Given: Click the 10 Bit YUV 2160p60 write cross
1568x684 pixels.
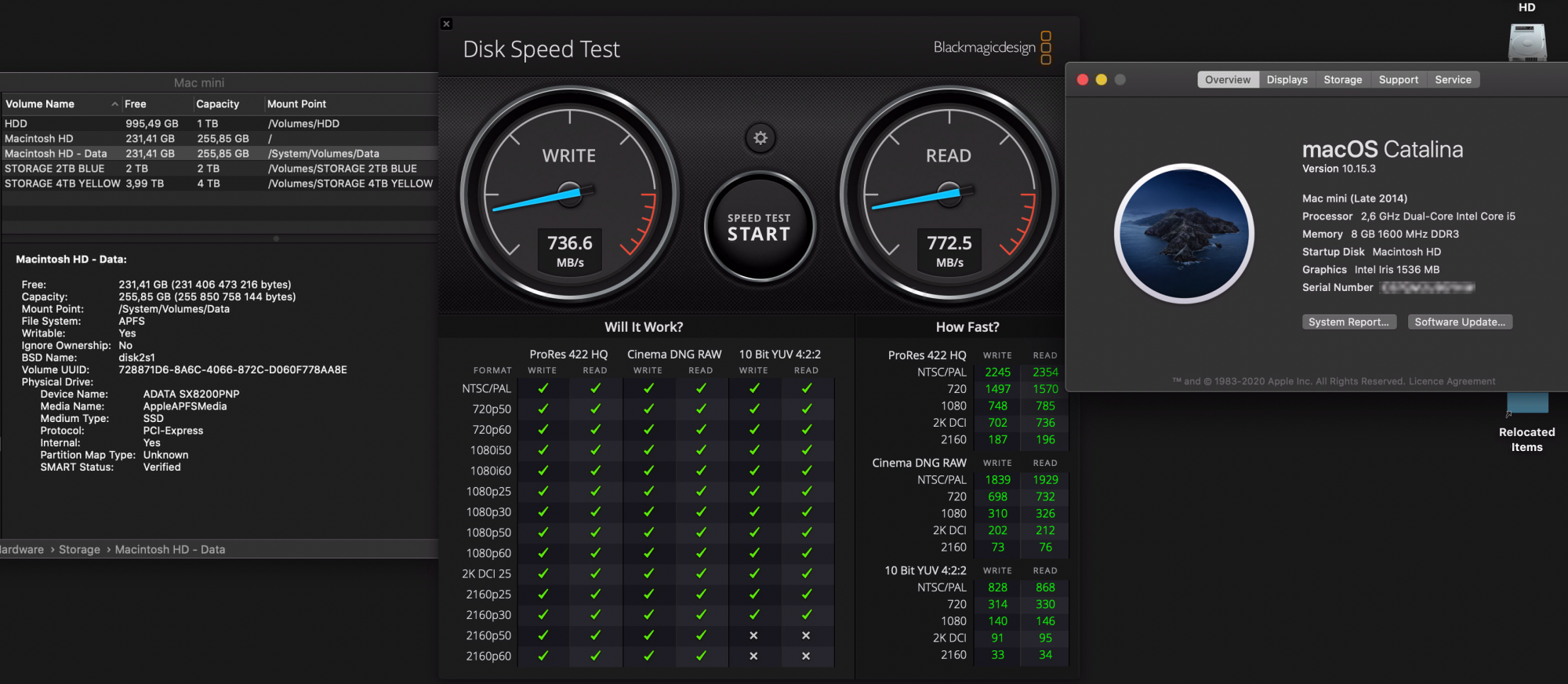Looking at the screenshot, I should (x=753, y=656).
